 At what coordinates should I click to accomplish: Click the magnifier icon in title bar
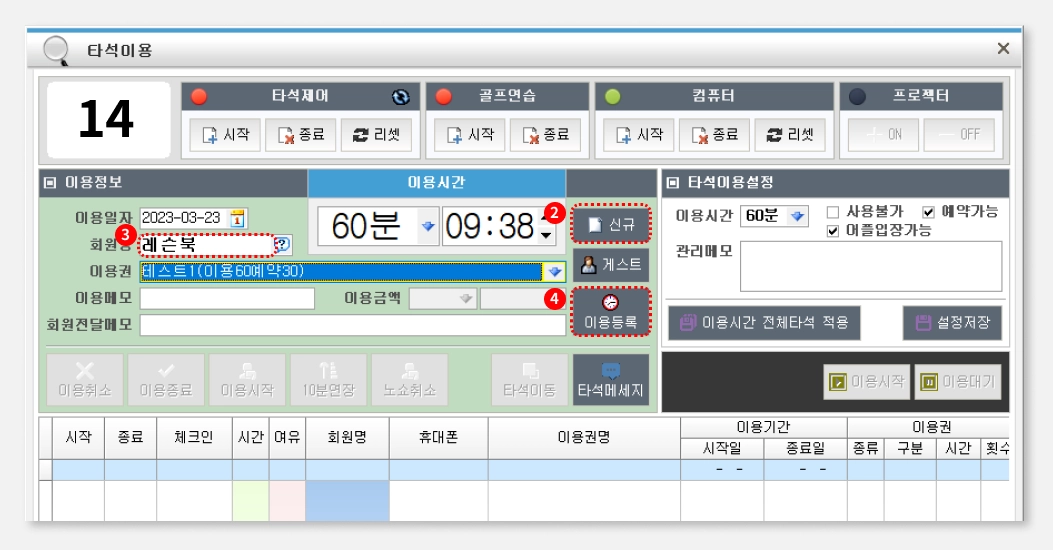coord(56,51)
